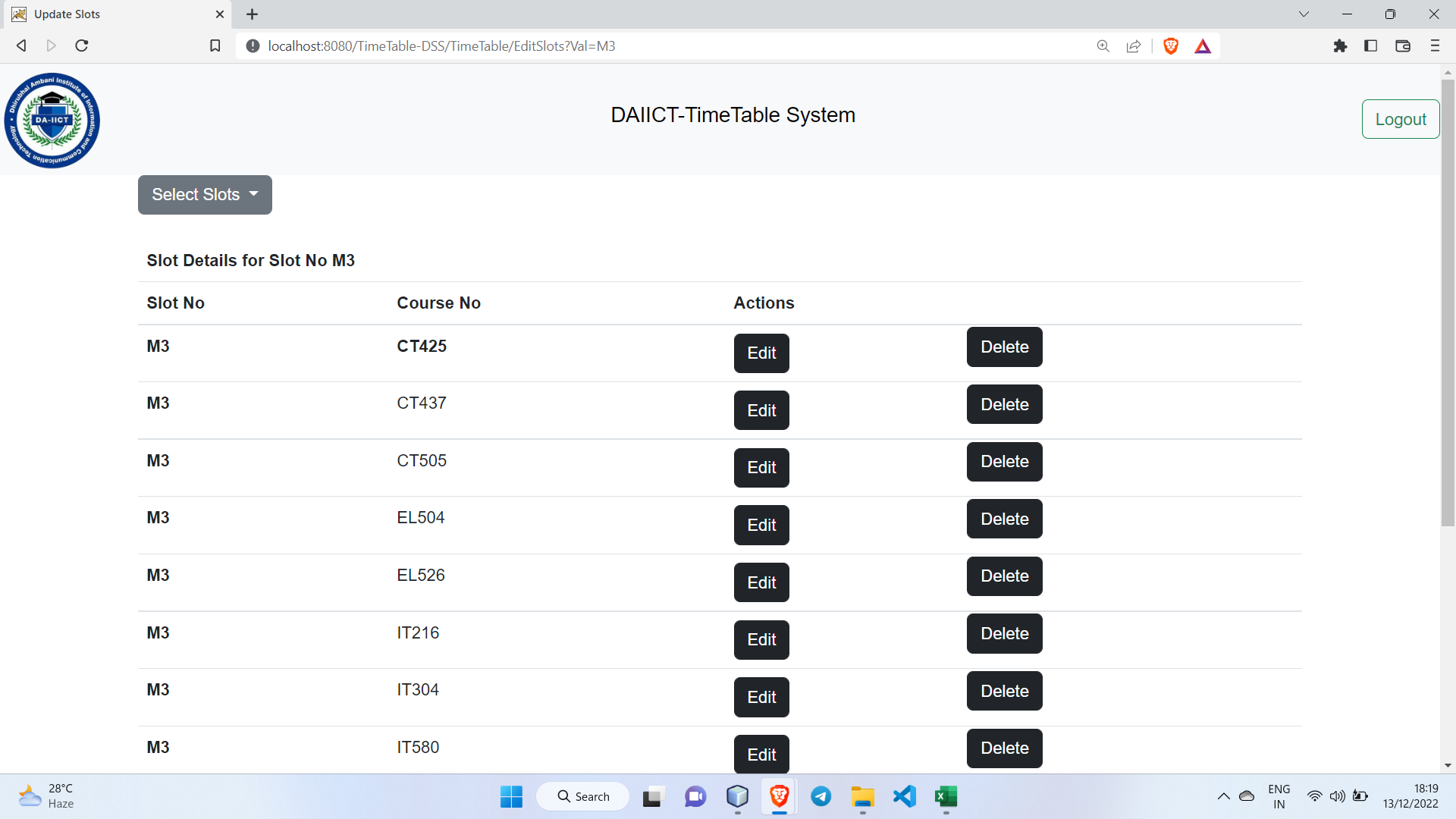This screenshot has height=819, width=1456.
Task: Edit the IT304 course row
Action: (x=761, y=697)
